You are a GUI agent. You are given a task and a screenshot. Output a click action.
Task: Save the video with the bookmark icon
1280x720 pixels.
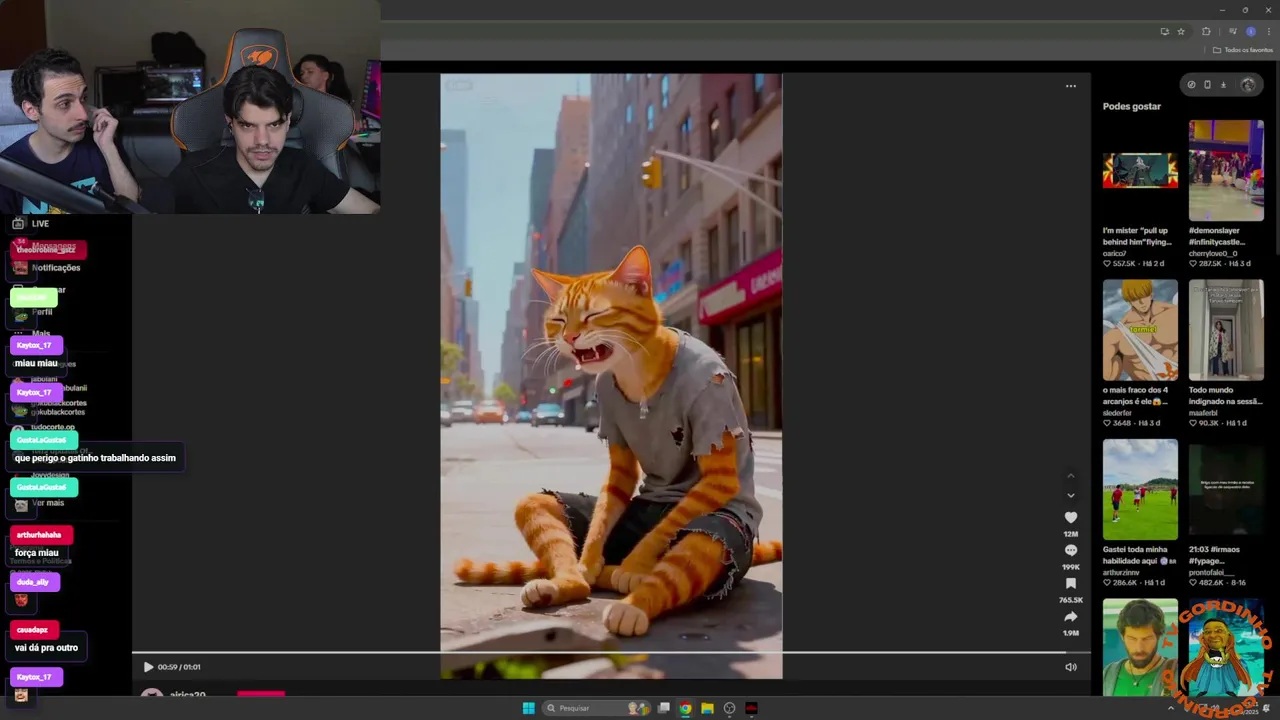tap(1071, 583)
